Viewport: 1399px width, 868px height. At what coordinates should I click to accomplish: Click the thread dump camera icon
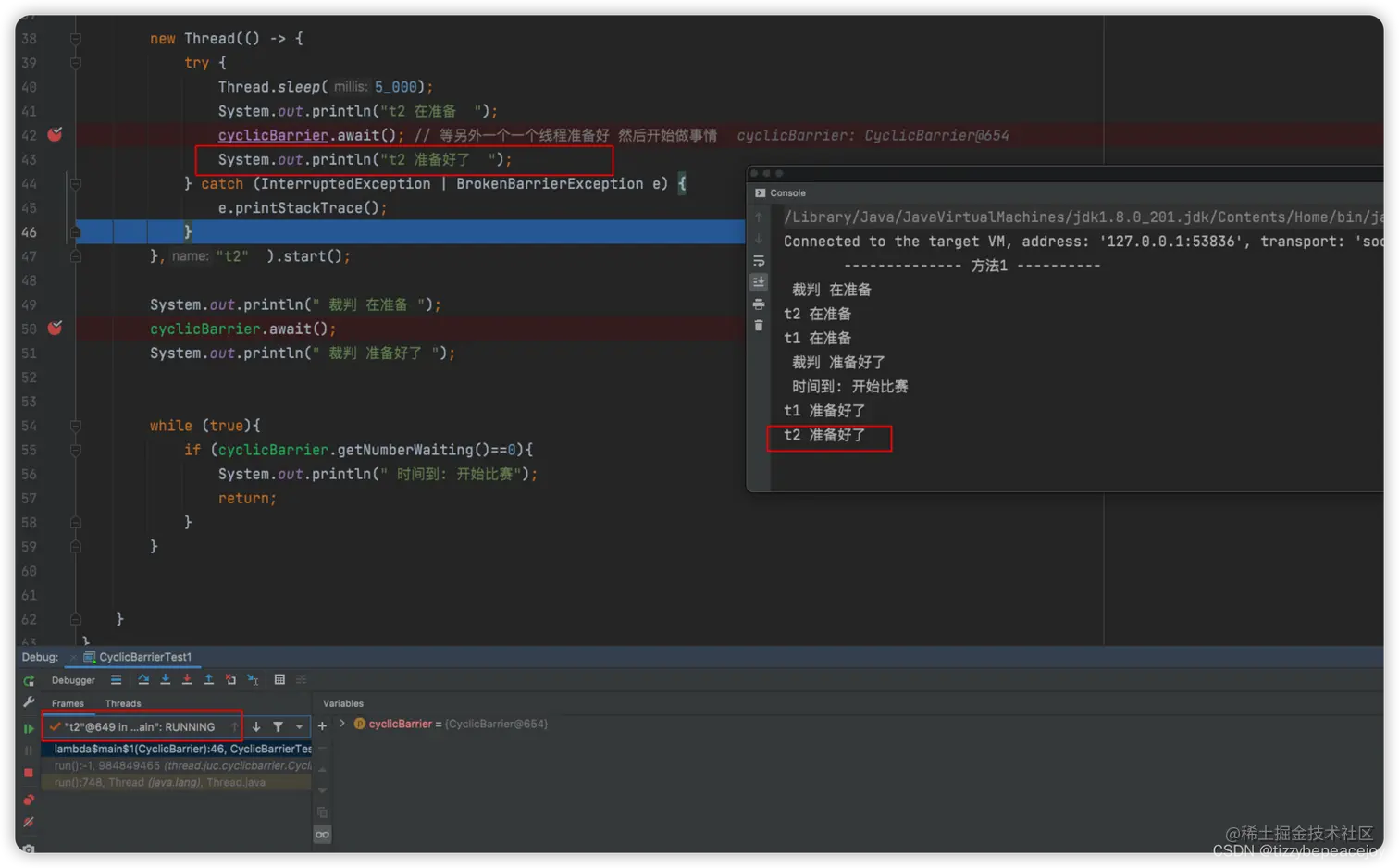coord(29,848)
